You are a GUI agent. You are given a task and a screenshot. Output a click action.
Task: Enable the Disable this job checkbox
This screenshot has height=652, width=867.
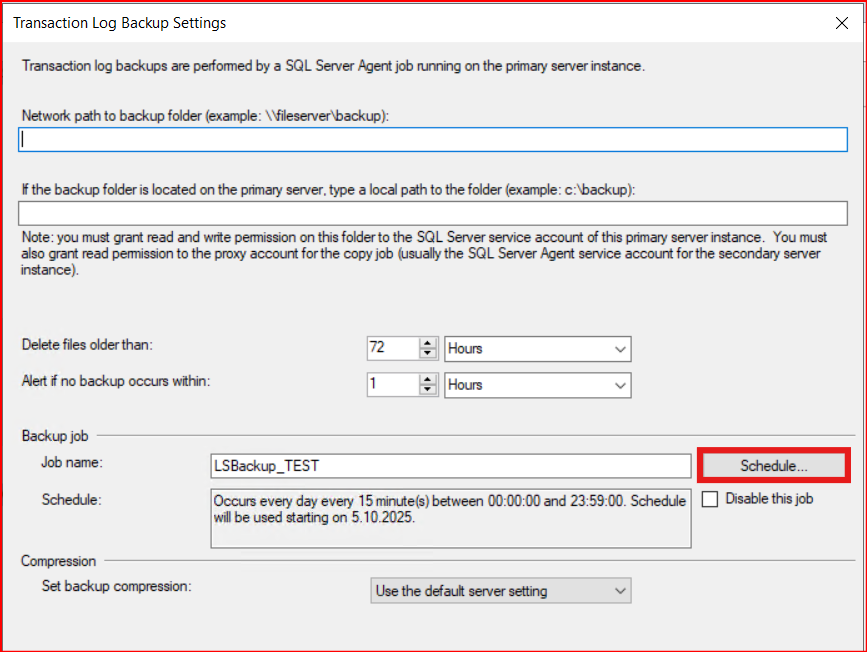(x=710, y=498)
